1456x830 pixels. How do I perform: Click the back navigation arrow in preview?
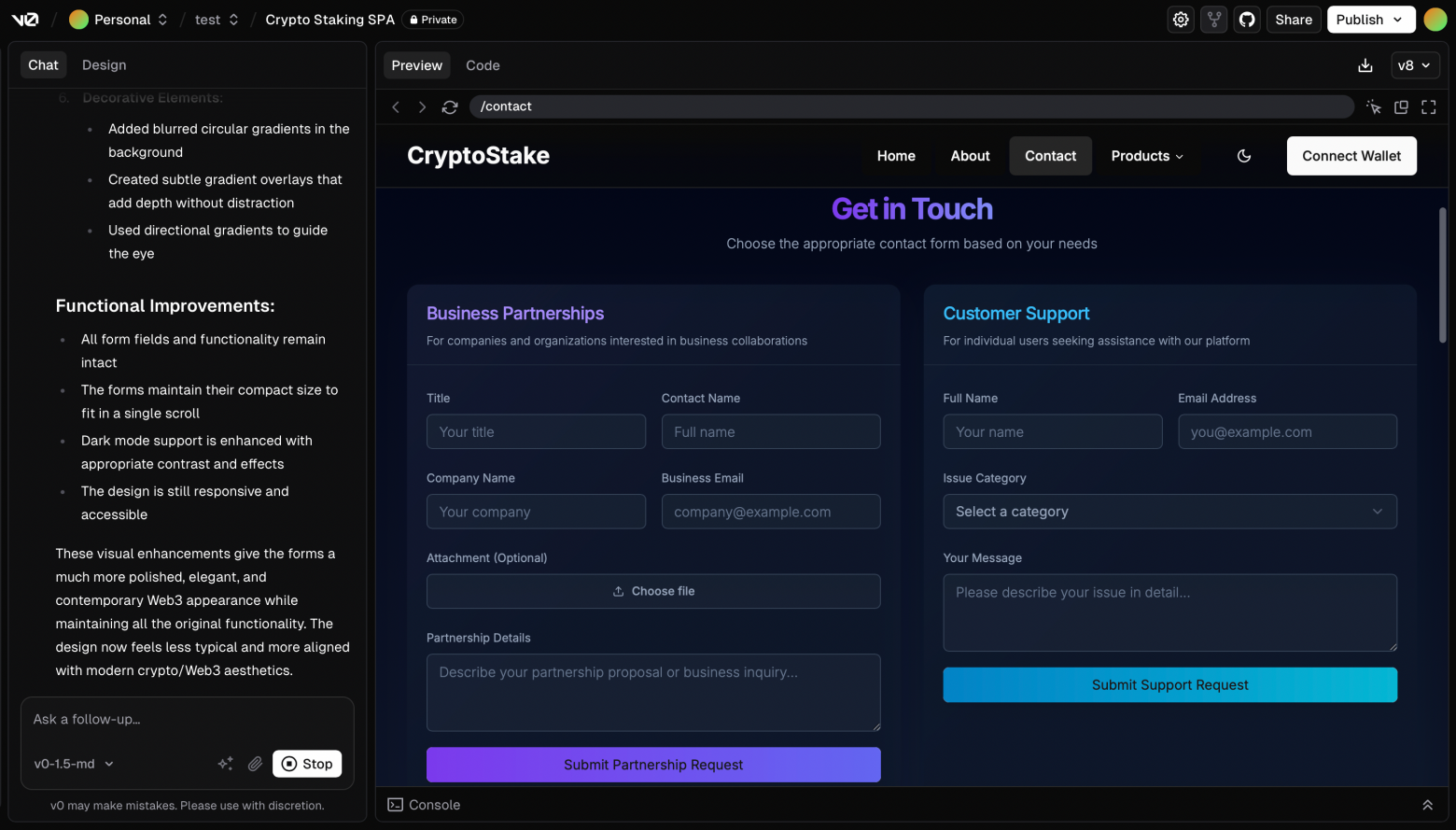click(x=396, y=106)
